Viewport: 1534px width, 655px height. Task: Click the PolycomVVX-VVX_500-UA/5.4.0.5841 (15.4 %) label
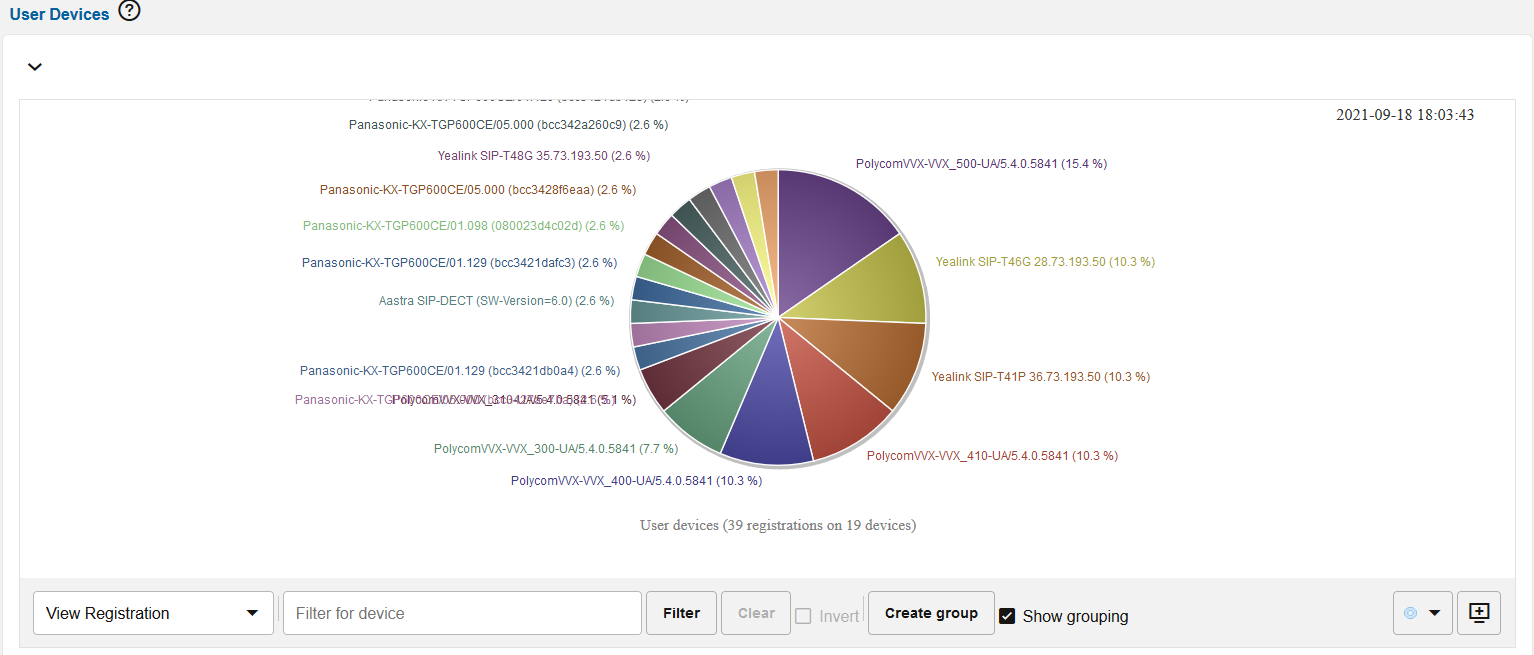(981, 164)
